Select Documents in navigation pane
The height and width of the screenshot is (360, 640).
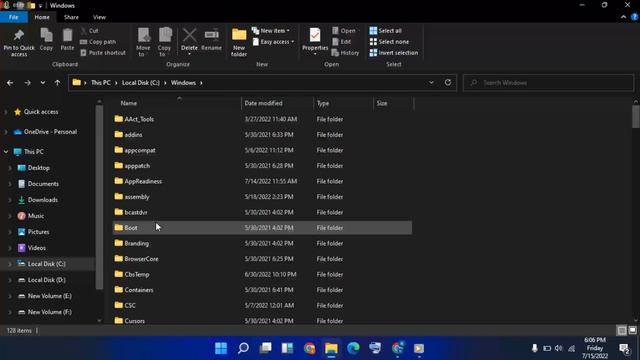[x=43, y=184]
